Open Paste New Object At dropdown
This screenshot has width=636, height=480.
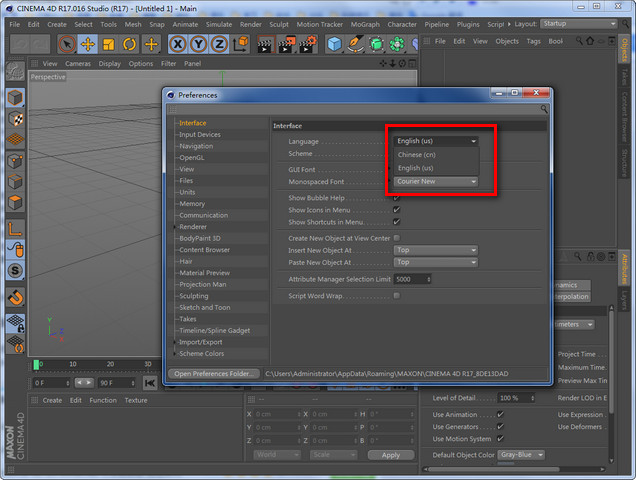(x=436, y=262)
